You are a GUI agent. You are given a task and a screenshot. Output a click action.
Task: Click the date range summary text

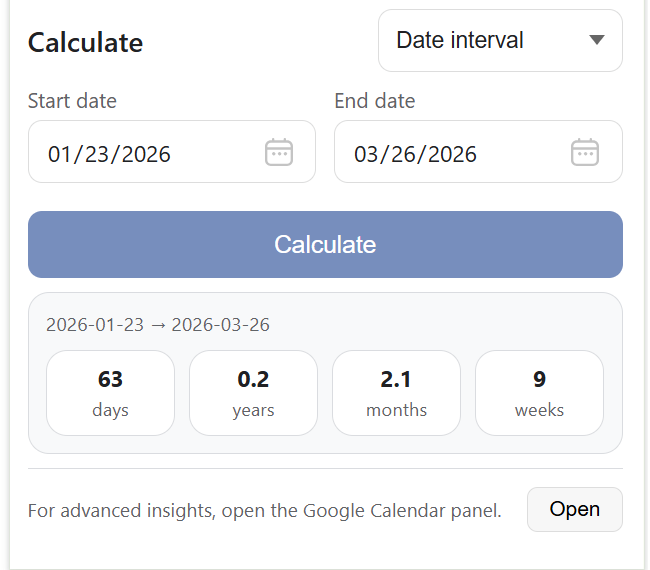coord(158,325)
